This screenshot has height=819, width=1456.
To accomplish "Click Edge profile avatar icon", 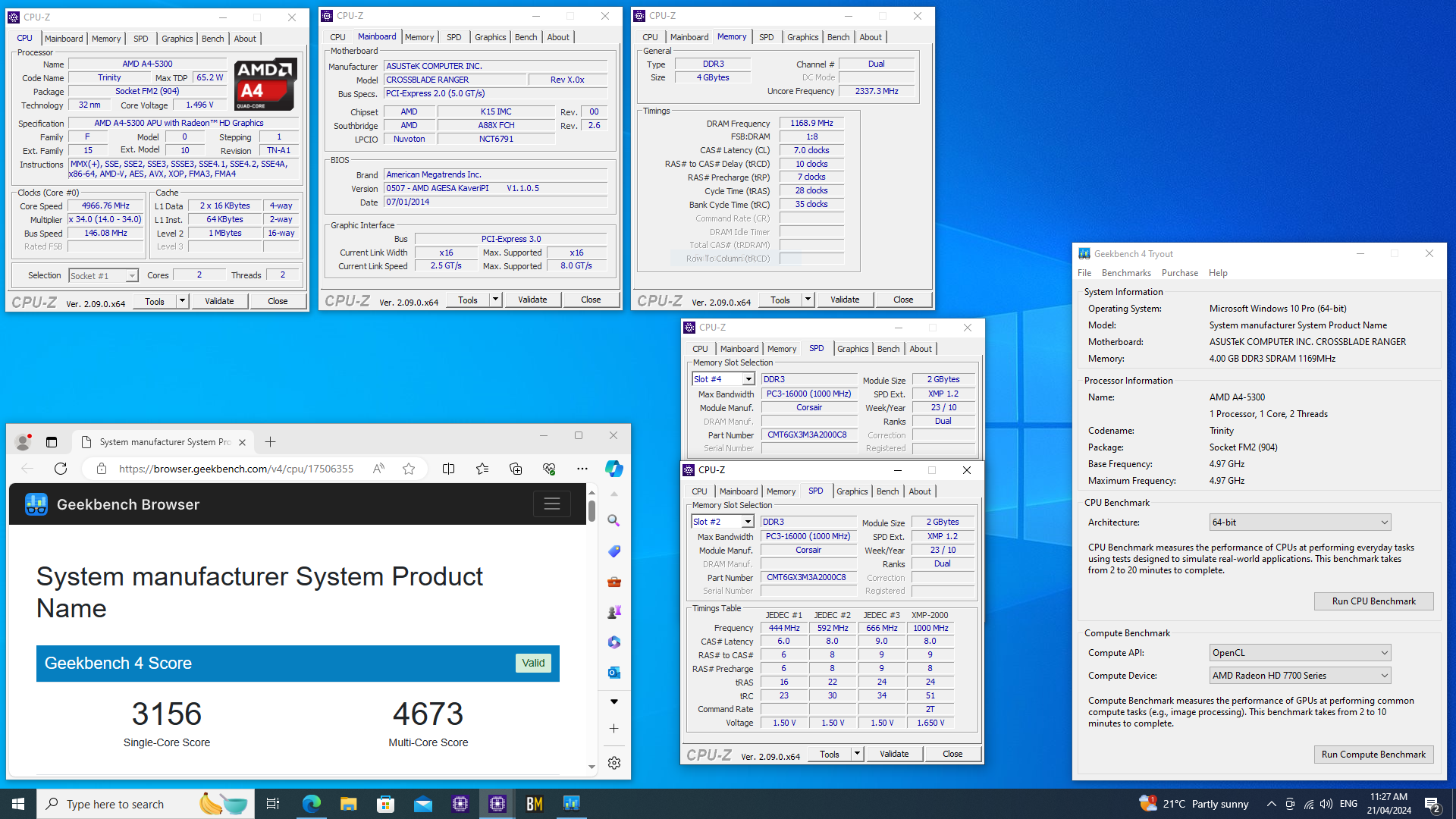I will [24, 442].
